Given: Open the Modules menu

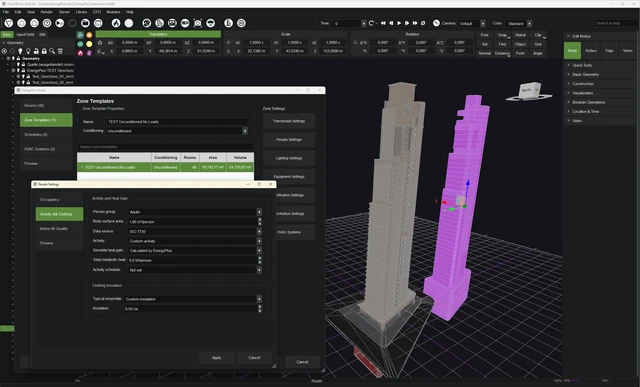Looking at the screenshot, I should pyautogui.click(x=113, y=12).
